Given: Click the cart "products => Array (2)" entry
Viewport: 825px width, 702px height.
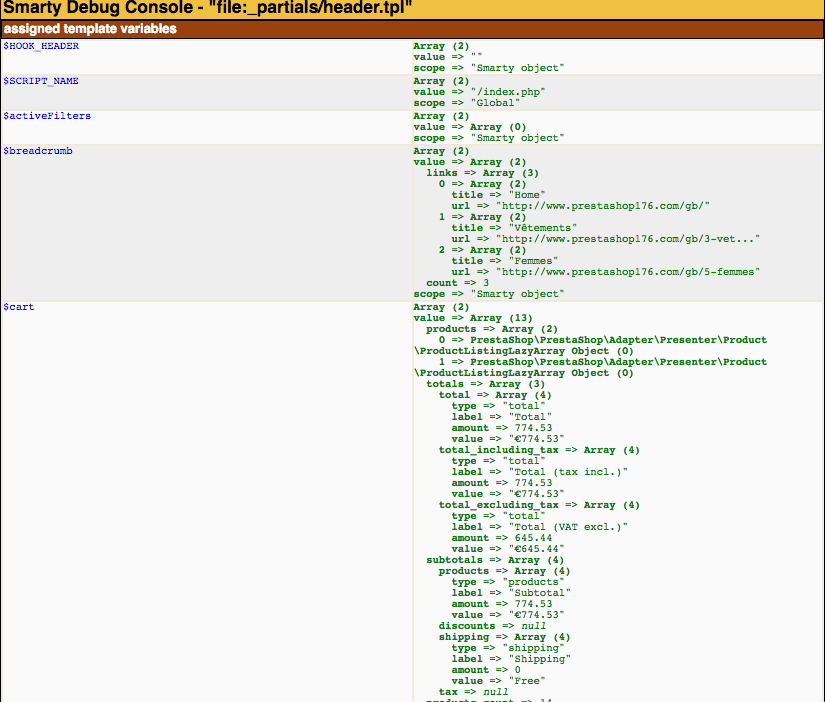Looking at the screenshot, I should (480, 329).
